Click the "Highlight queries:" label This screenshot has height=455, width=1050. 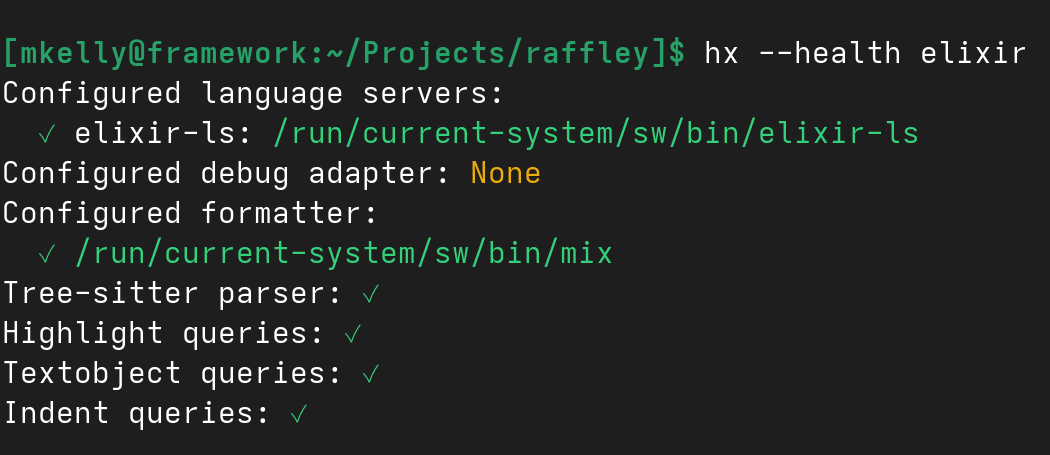[163, 334]
